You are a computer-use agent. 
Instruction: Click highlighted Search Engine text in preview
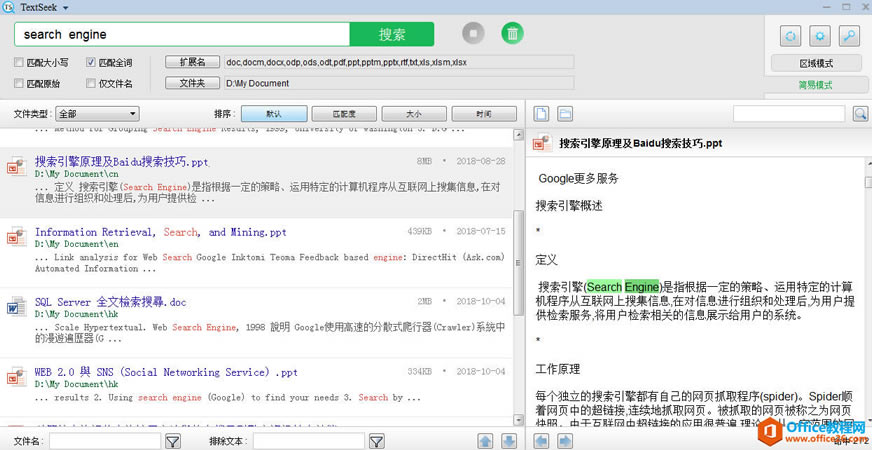623,287
